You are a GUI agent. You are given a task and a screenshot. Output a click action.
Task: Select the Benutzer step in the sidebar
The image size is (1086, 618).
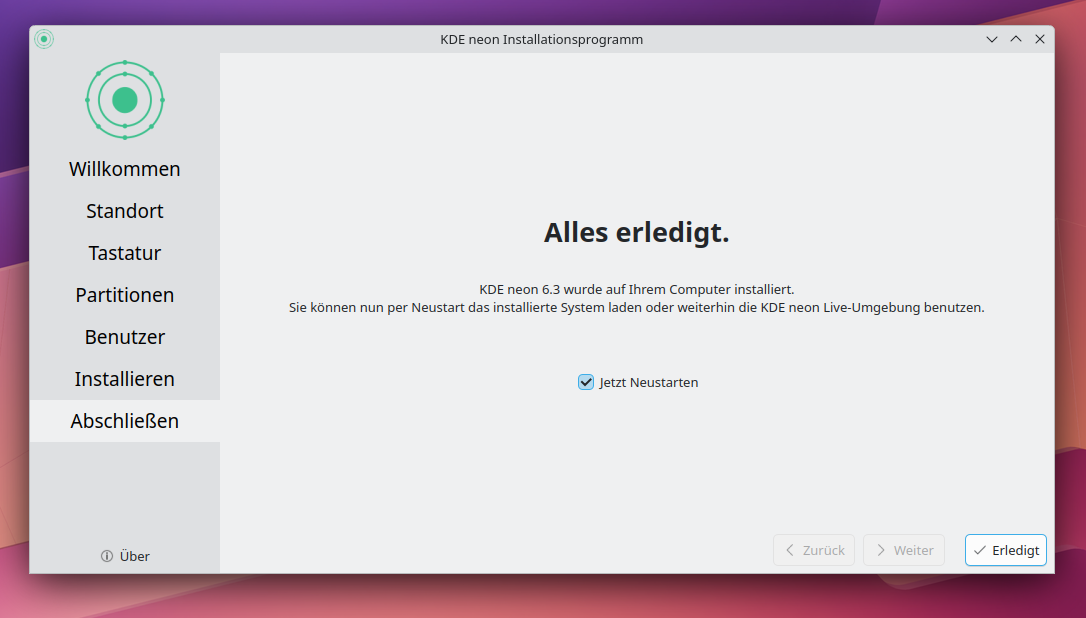click(125, 337)
